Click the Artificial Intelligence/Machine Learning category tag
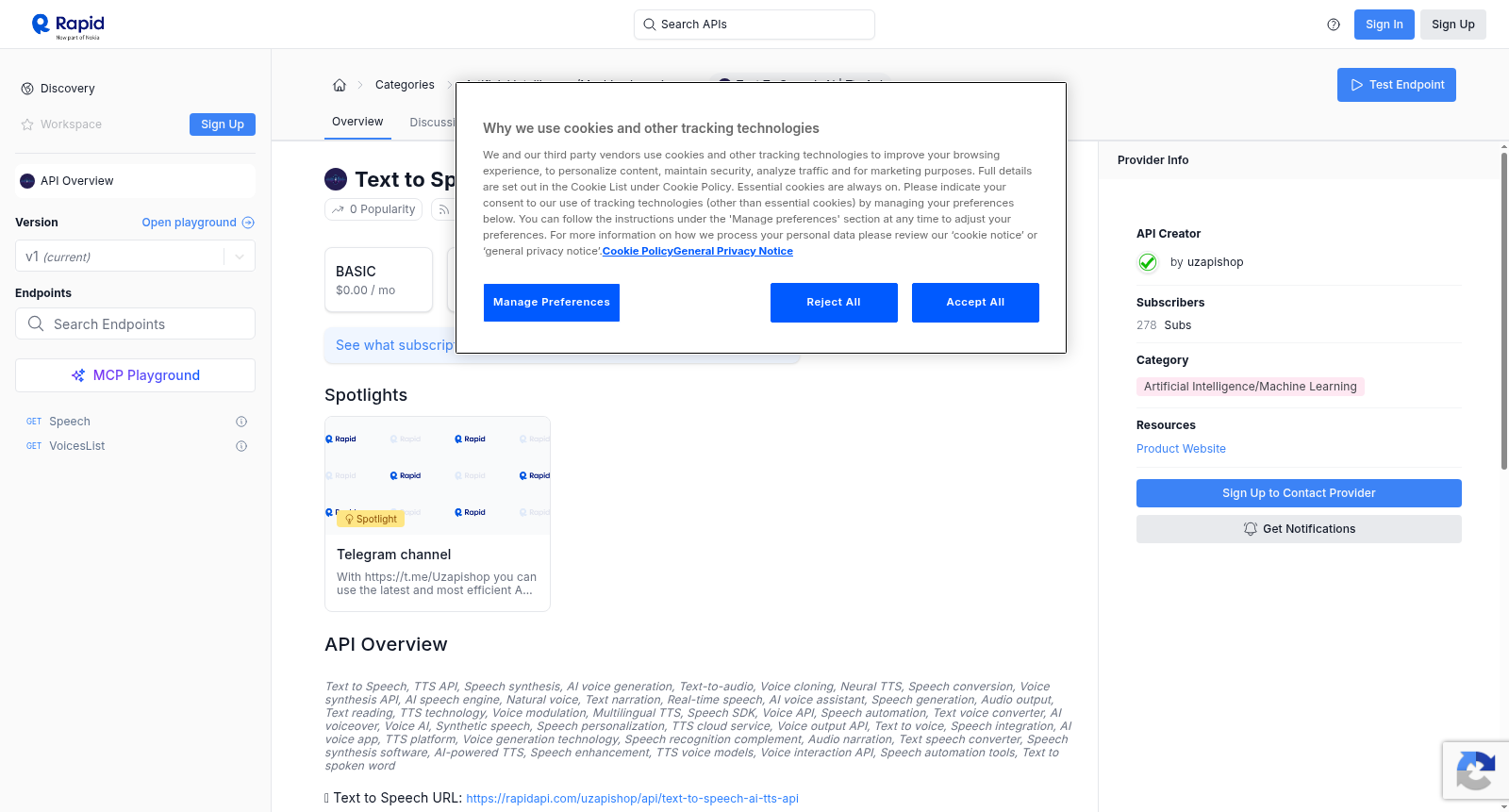 pyautogui.click(x=1251, y=387)
